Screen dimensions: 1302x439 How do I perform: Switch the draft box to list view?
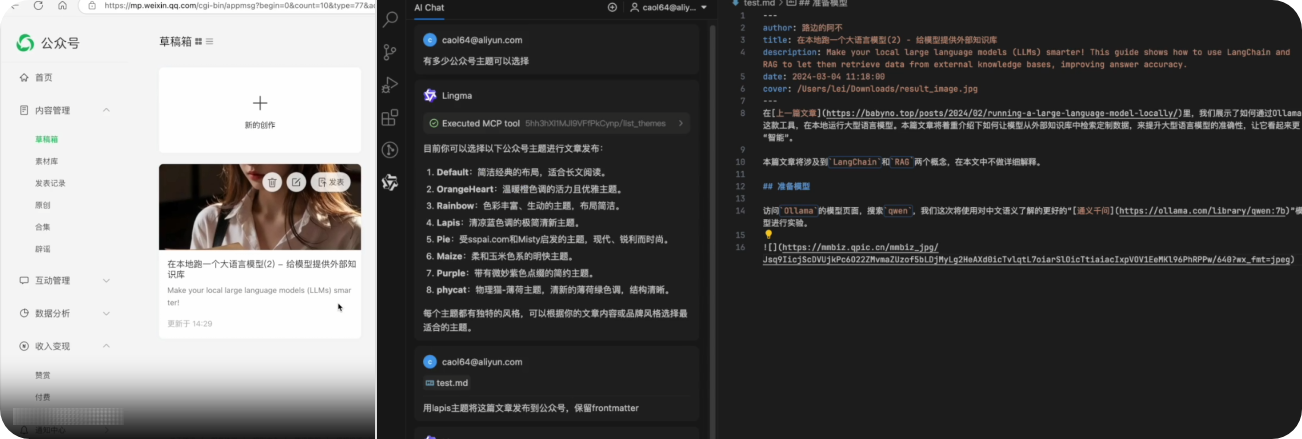[x=210, y=42]
